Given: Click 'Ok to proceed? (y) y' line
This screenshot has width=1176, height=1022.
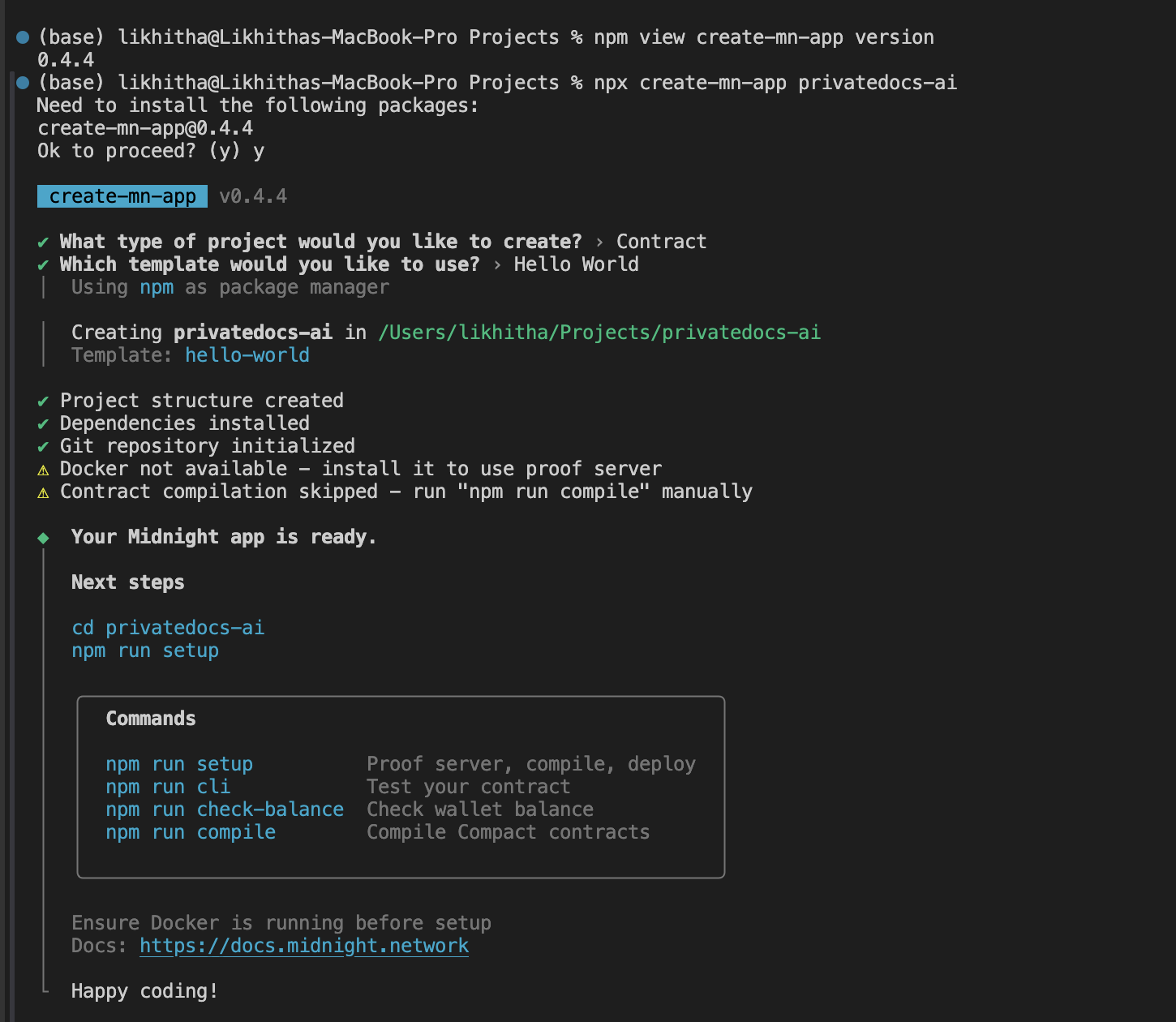Looking at the screenshot, I should (151, 151).
